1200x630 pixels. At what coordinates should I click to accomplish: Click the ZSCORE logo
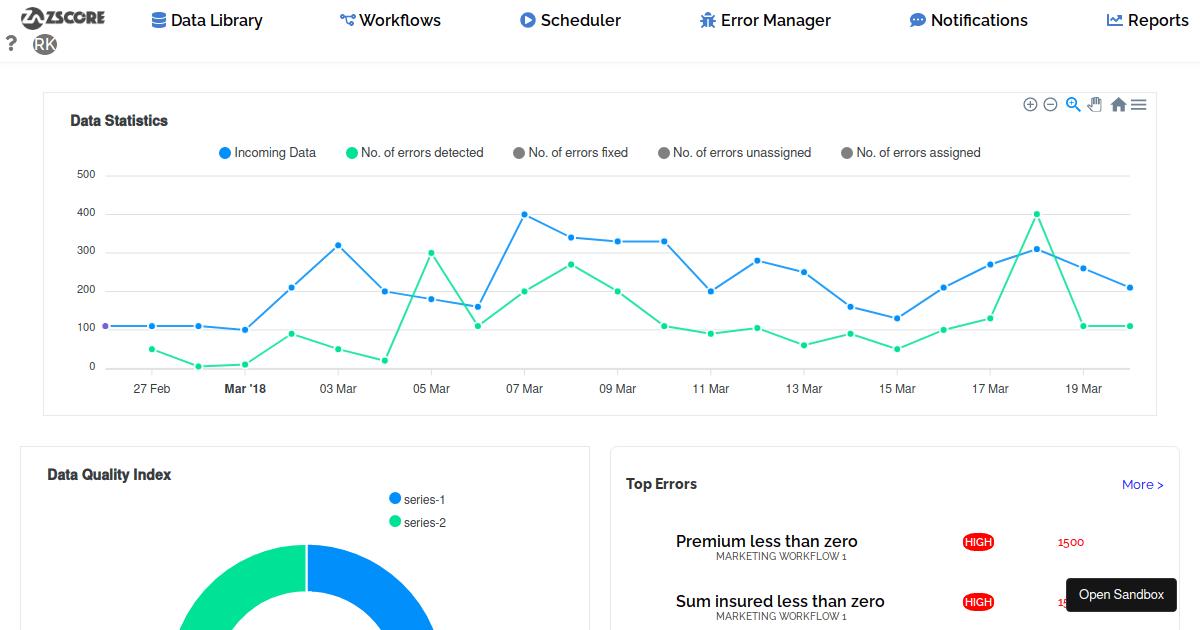pyautogui.click(x=62, y=17)
